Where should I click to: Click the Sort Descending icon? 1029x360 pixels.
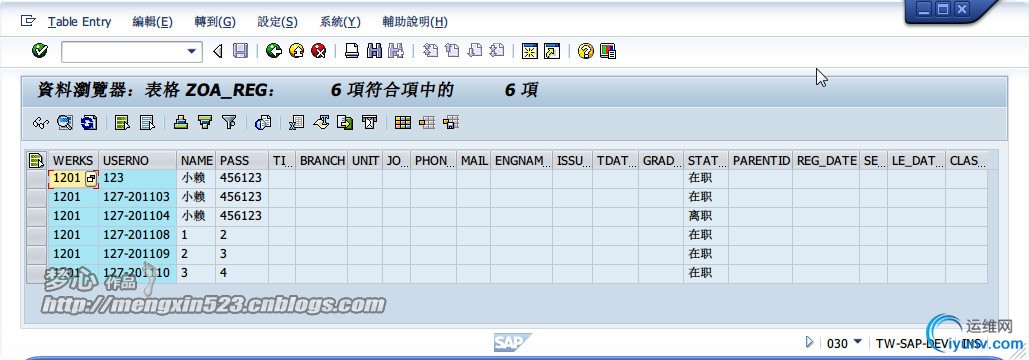[205, 123]
